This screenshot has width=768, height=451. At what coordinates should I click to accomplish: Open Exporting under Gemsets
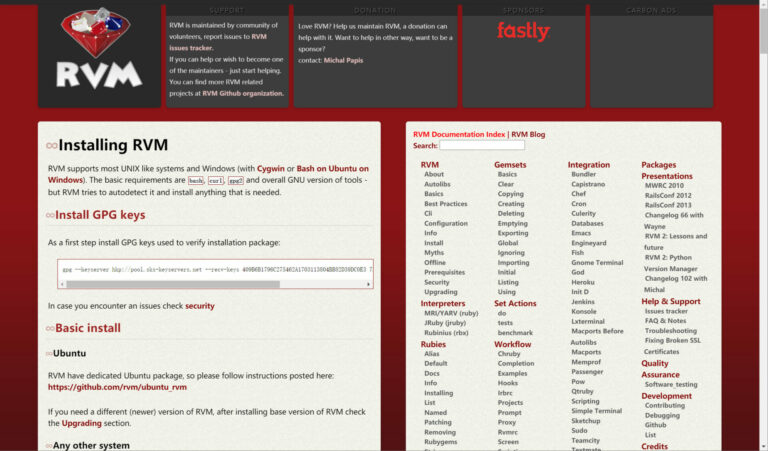coord(513,233)
